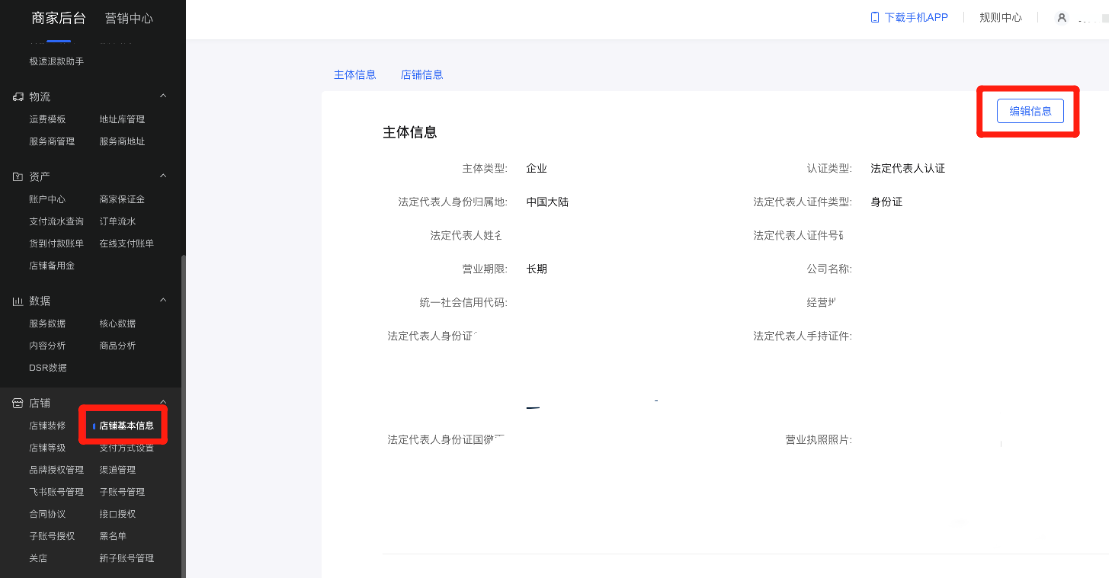The image size is (1109, 578).
Task: Click the 编辑信息 button
Action: coord(1028,111)
